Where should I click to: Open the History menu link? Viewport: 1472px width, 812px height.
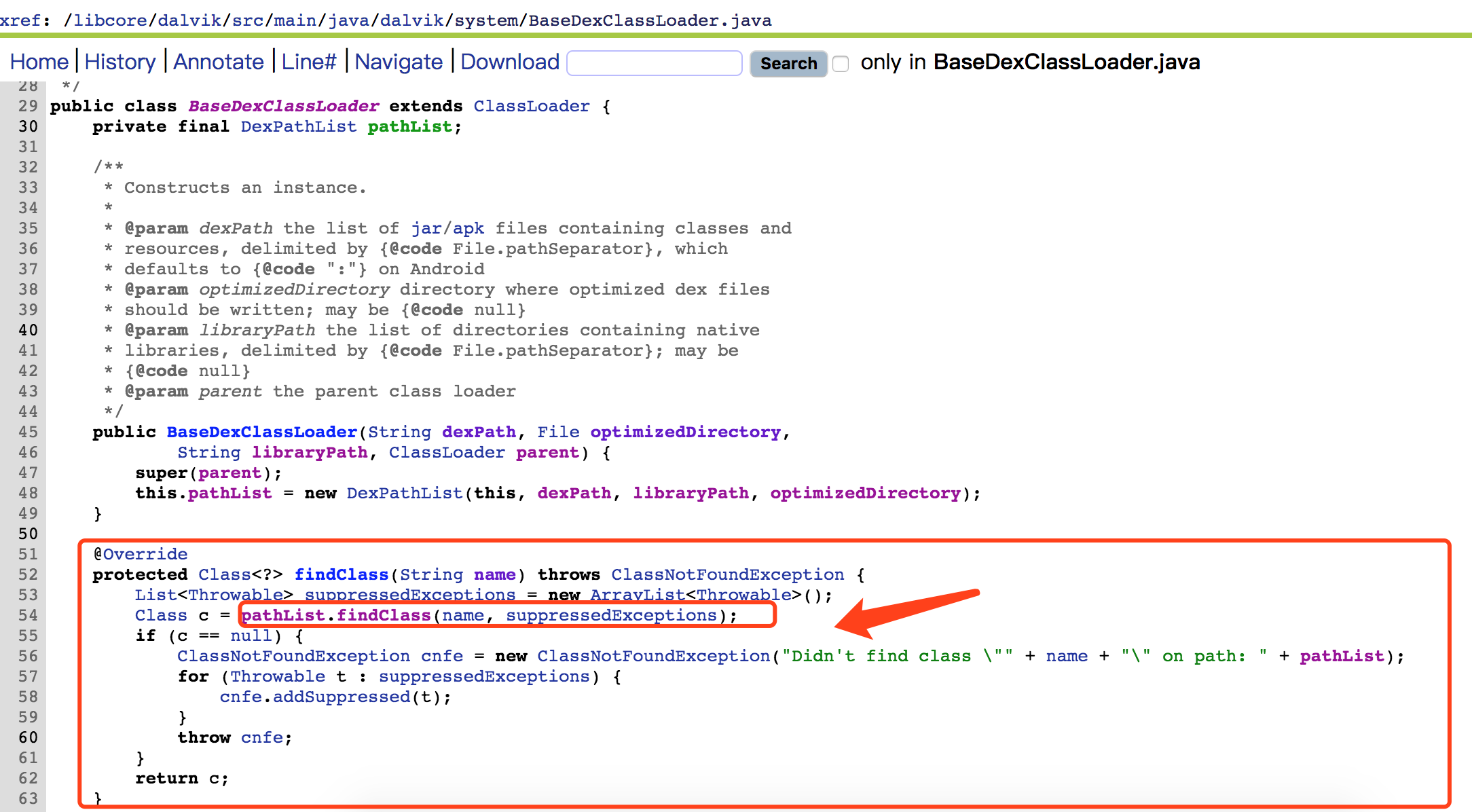click(120, 62)
